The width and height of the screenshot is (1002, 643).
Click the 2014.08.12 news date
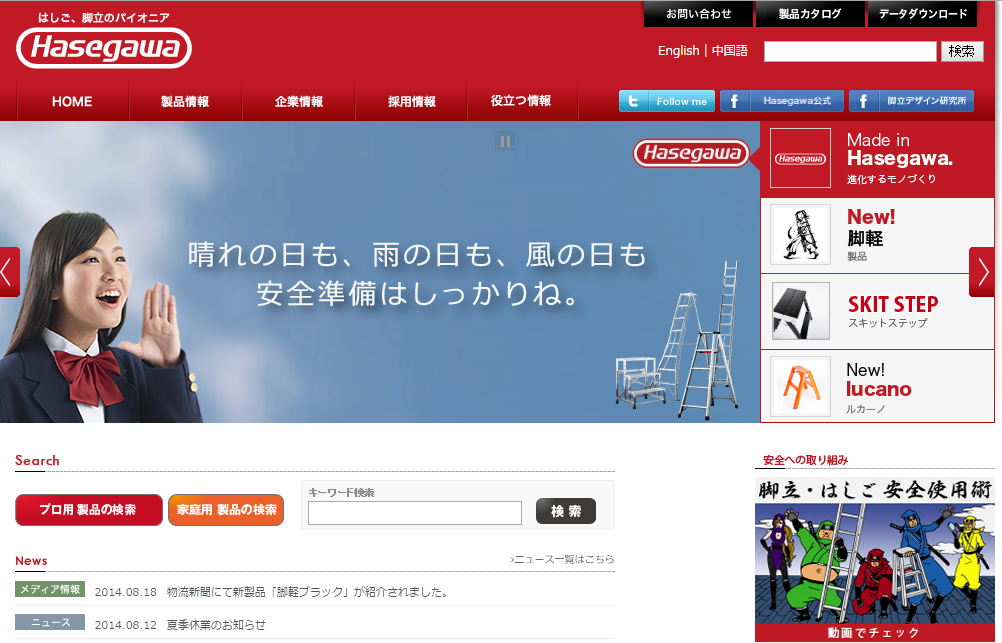coord(125,625)
